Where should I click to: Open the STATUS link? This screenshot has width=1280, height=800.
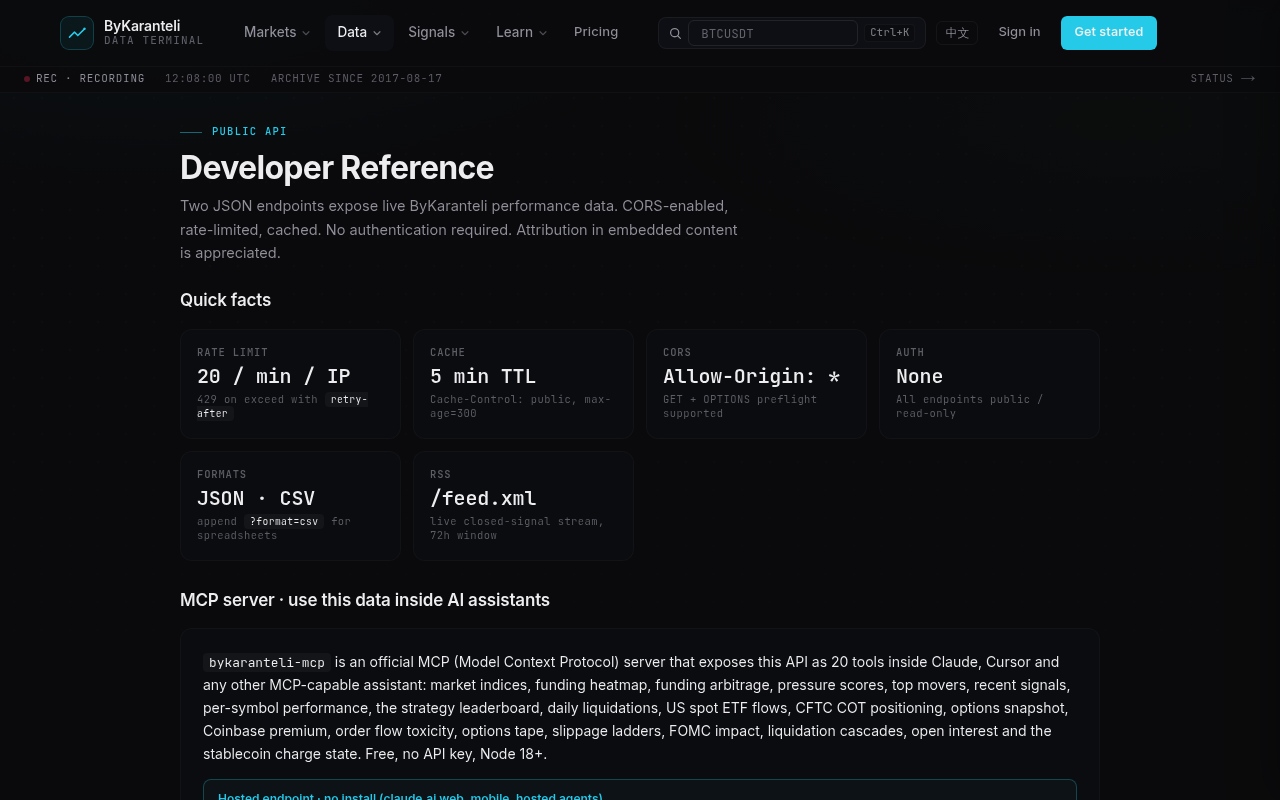[1222, 78]
